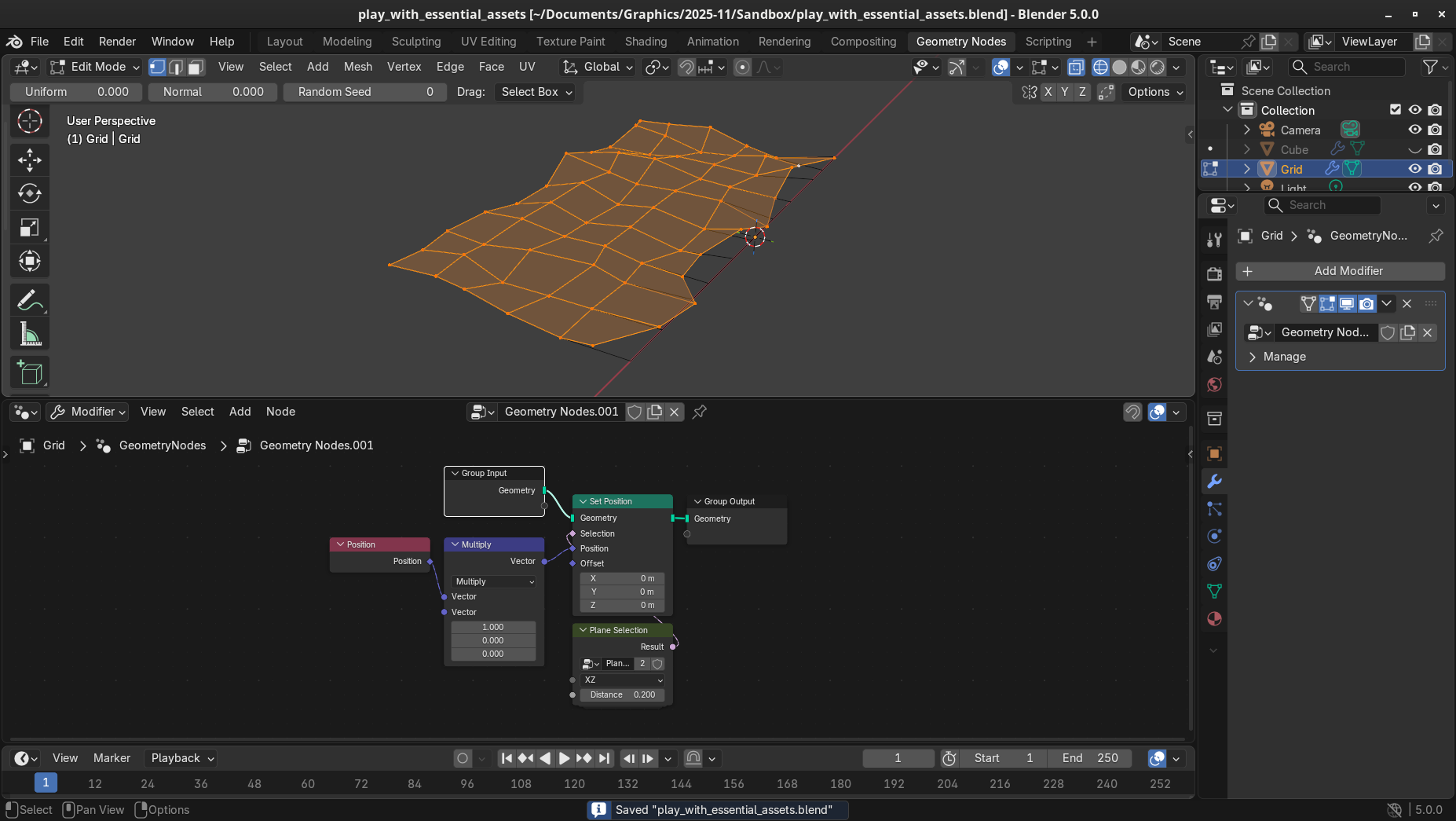Select the Move tool

pyautogui.click(x=30, y=160)
